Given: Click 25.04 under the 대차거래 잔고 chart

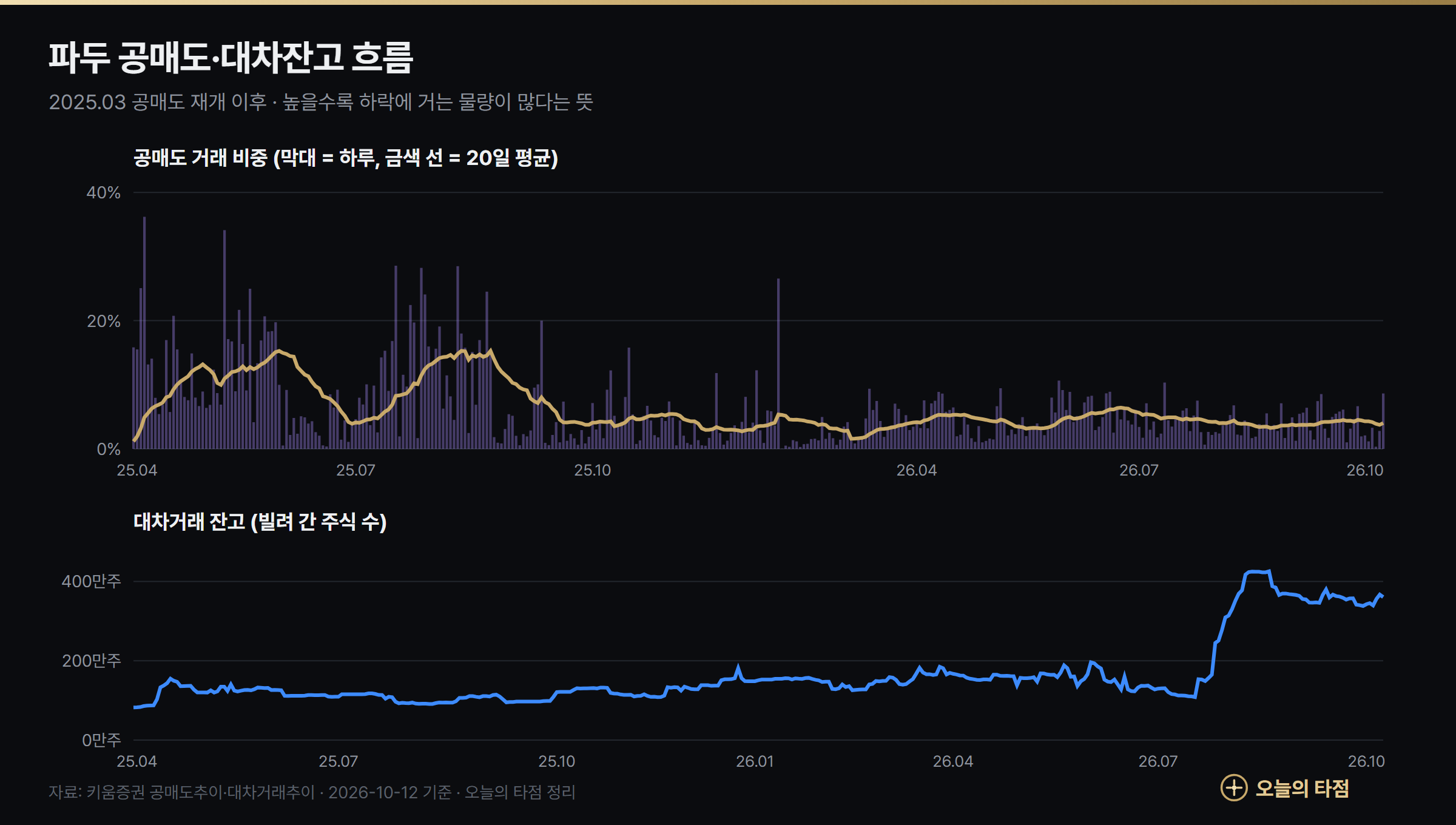Looking at the screenshot, I should [137, 761].
